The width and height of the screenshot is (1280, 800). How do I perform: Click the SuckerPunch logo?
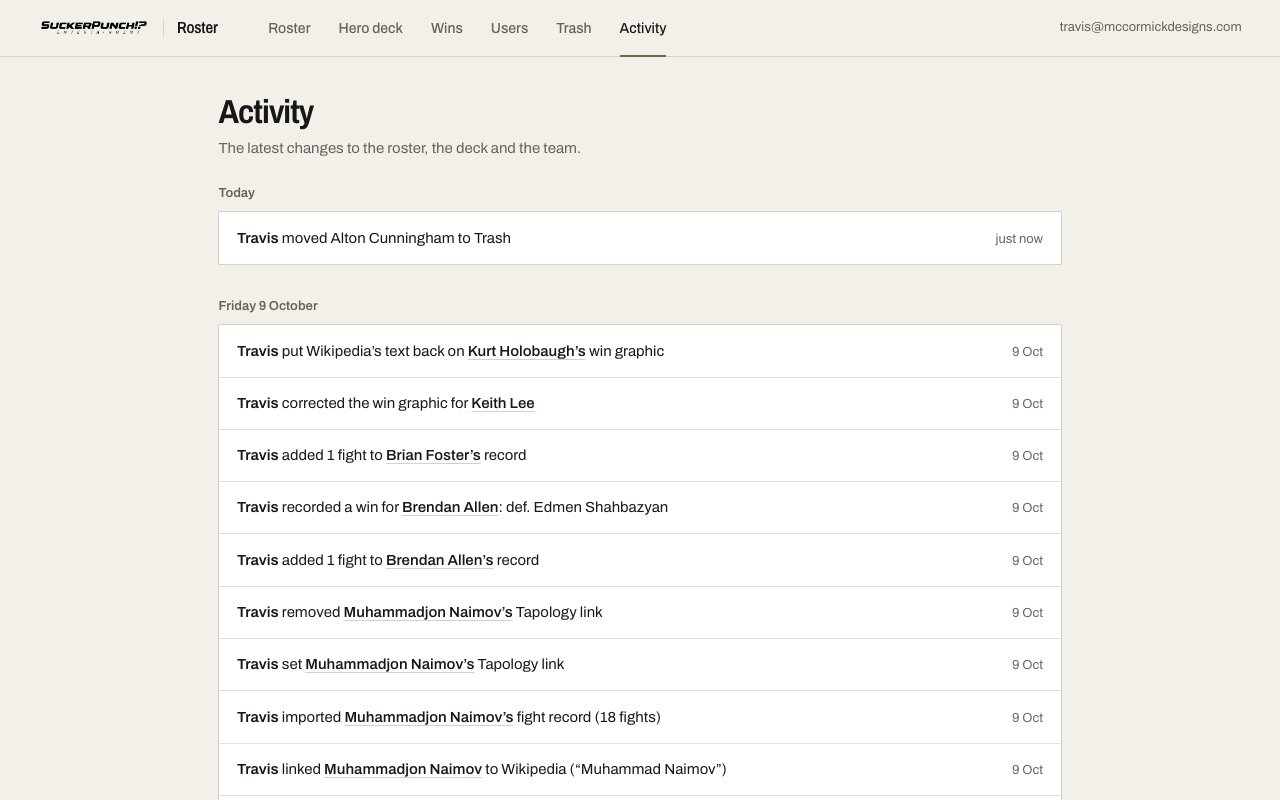94,28
